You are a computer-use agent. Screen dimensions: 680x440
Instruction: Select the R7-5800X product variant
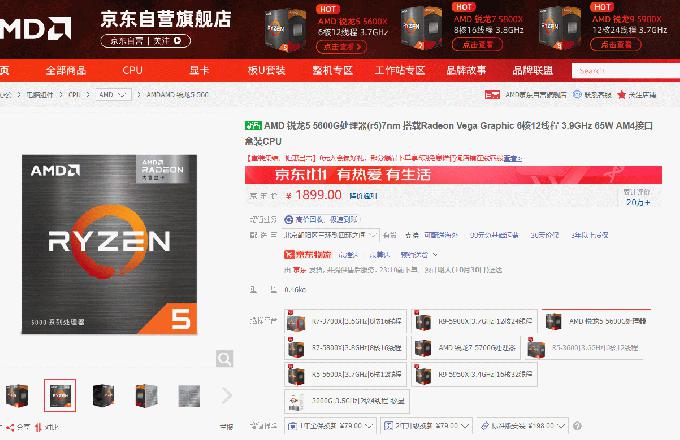click(x=345, y=348)
